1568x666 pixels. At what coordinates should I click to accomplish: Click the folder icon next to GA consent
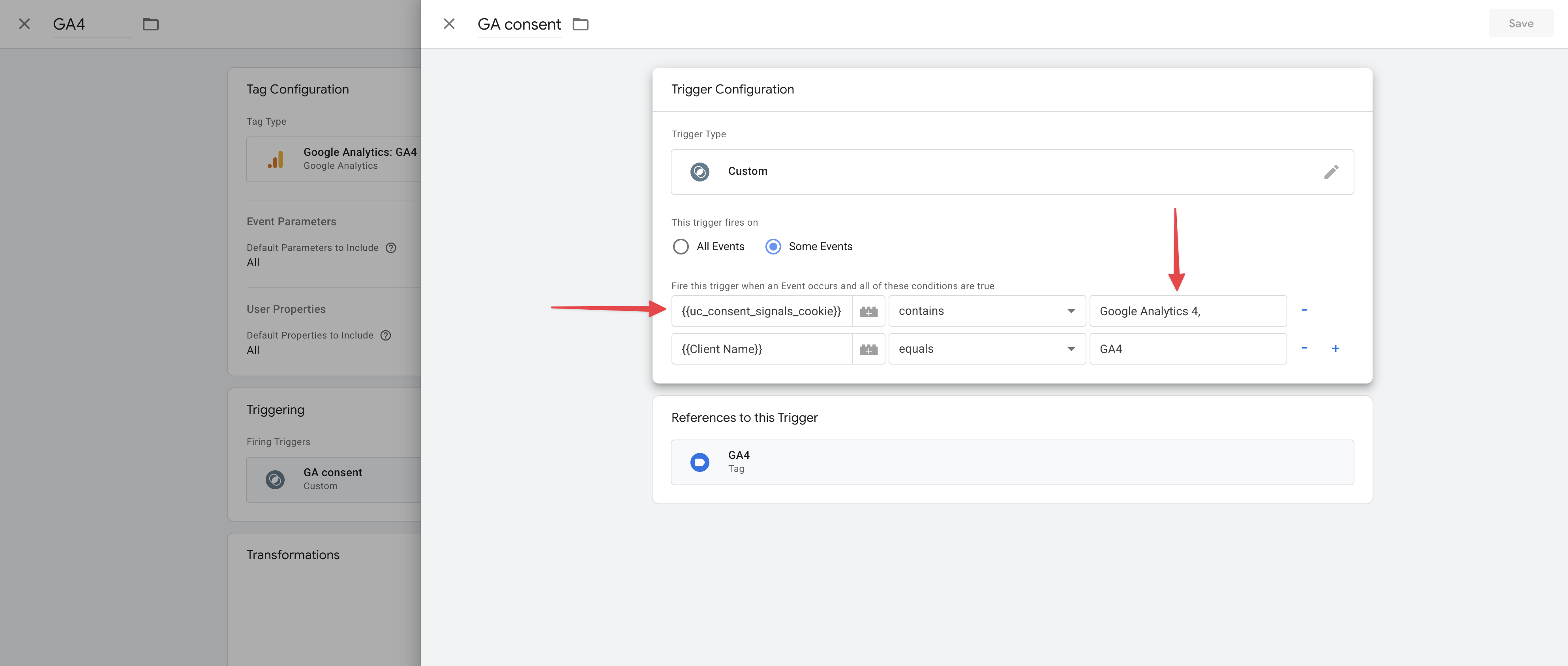(x=581, y=24)
